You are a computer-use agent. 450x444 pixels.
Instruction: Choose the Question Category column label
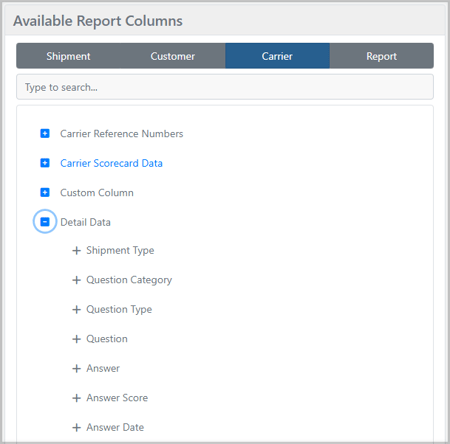click(129, 280)
